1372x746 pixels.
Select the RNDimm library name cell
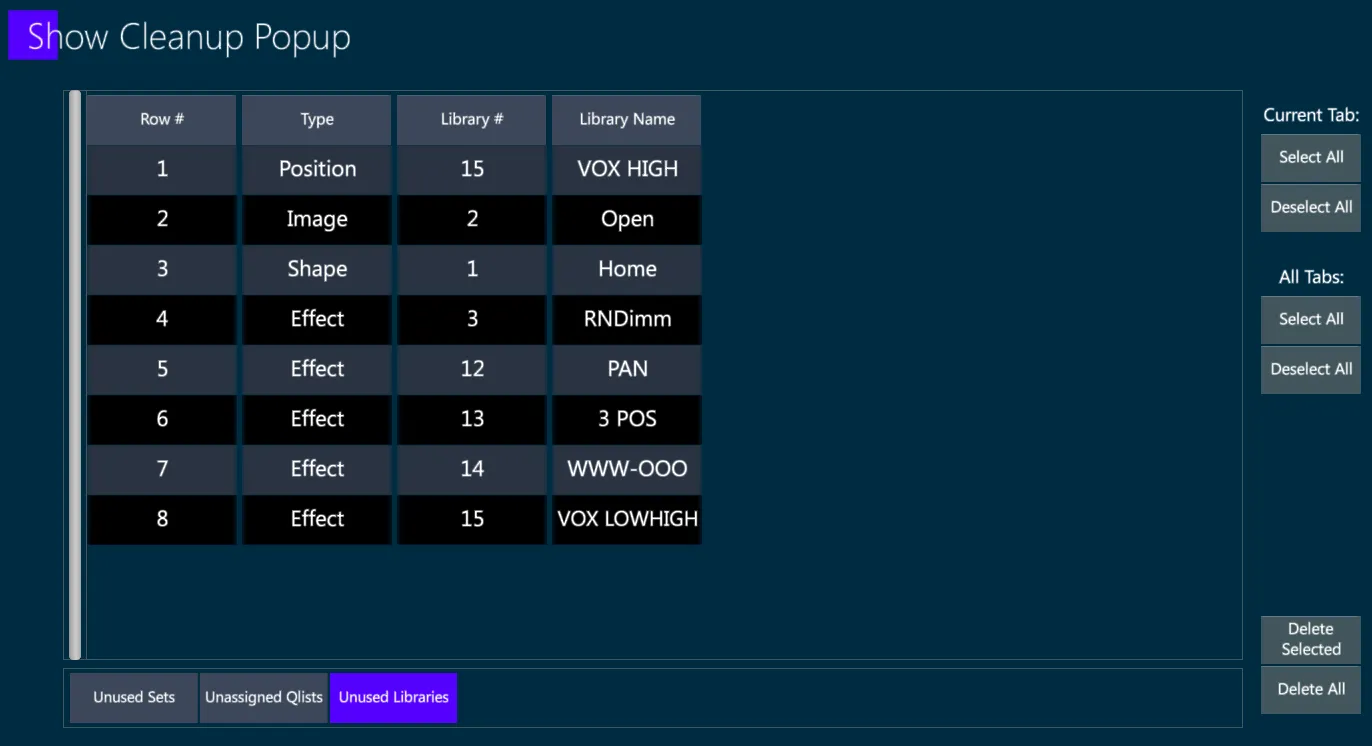627,319
